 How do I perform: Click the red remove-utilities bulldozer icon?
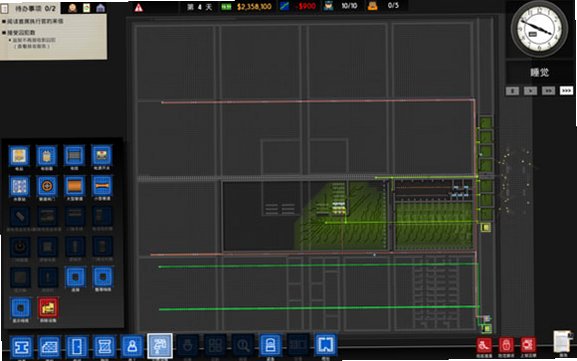[48, 308]
